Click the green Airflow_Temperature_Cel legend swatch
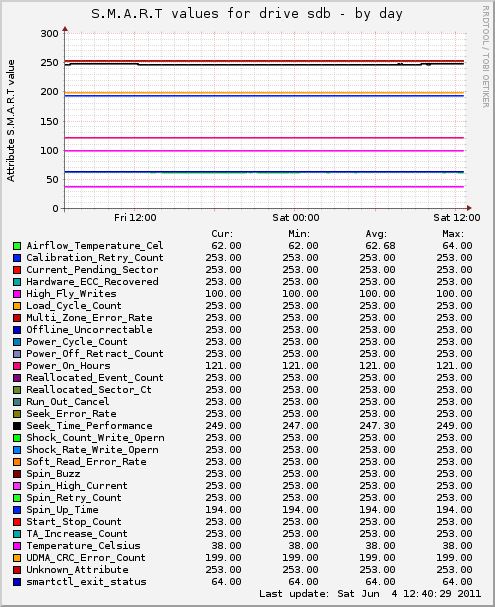 [x=17, y=246]
